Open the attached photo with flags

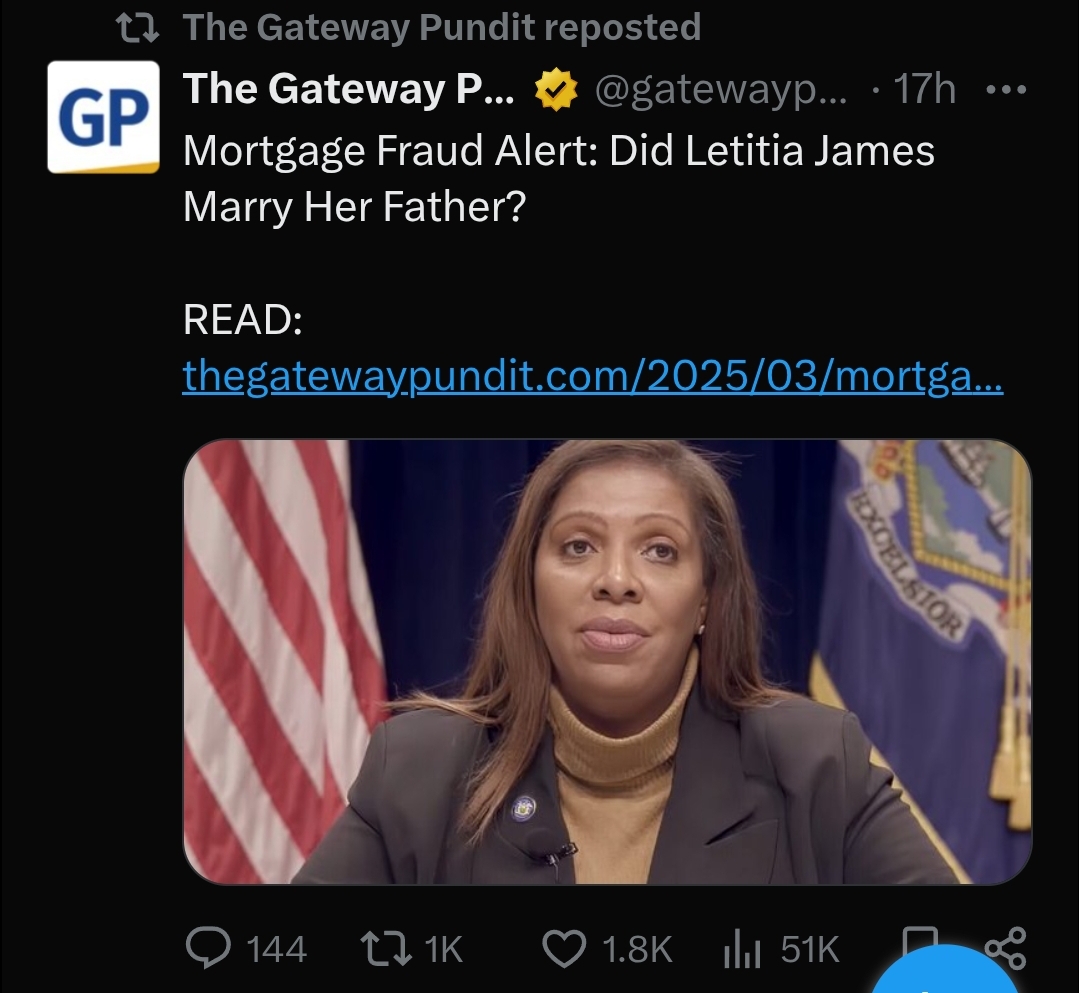click(x=606, y=661)
